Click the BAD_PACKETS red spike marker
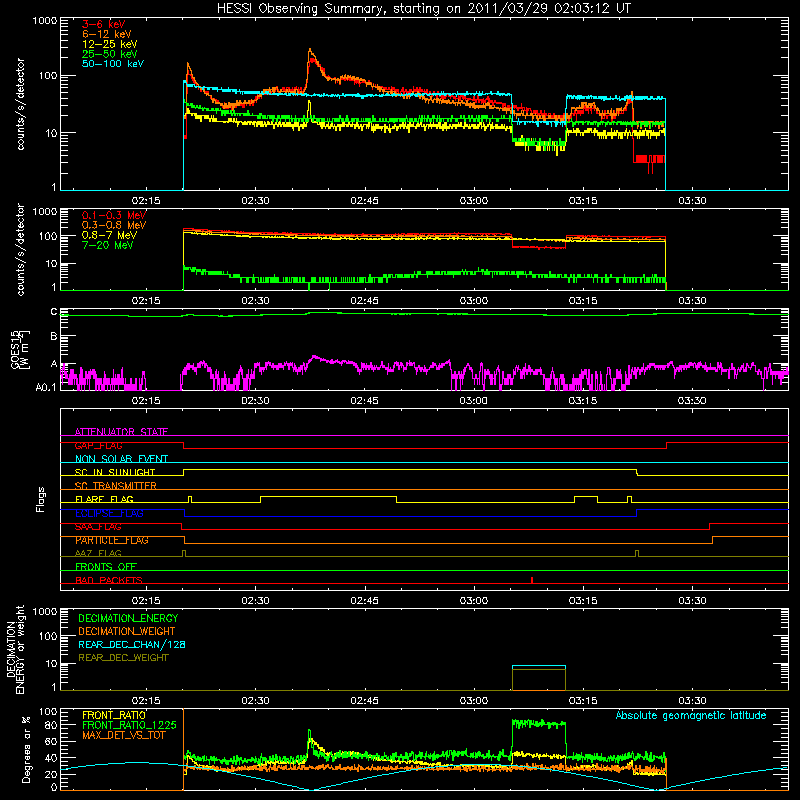Image resolution: width=800 pixels, height=800 pixels. coord(532,580)
